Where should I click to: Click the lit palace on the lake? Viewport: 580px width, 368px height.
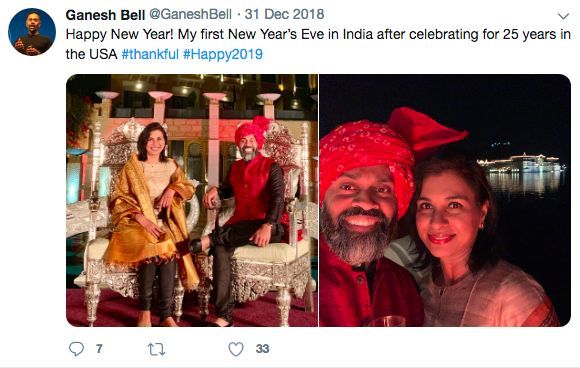(521, 163)
